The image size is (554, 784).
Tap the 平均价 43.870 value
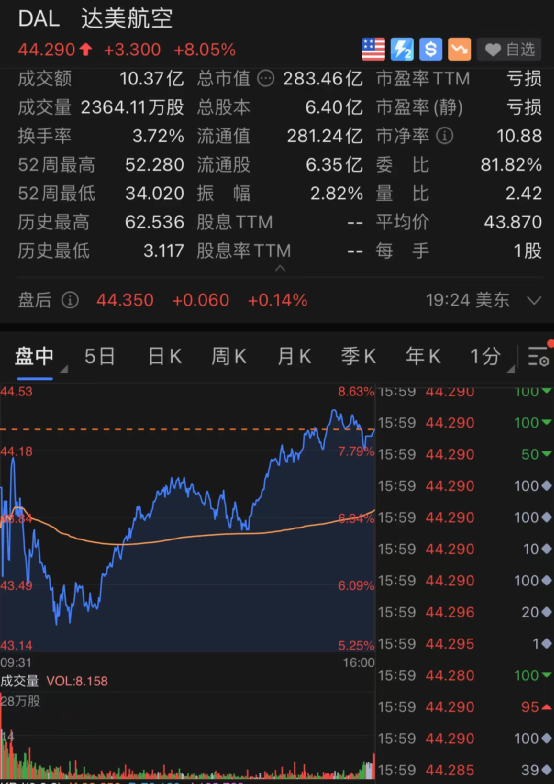[x=512, y=222]
